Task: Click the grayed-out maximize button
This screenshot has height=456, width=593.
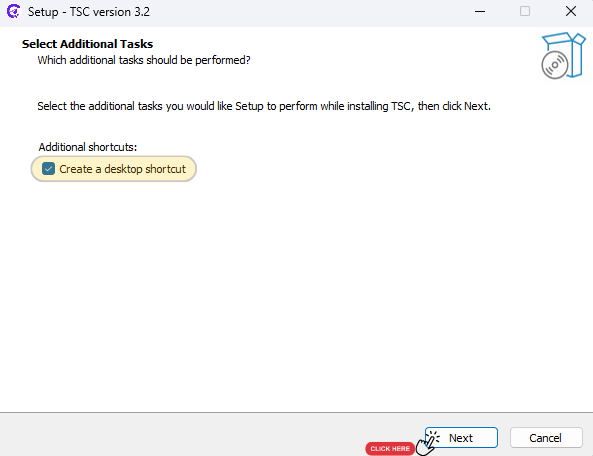Action: click(x=525, y=11)
